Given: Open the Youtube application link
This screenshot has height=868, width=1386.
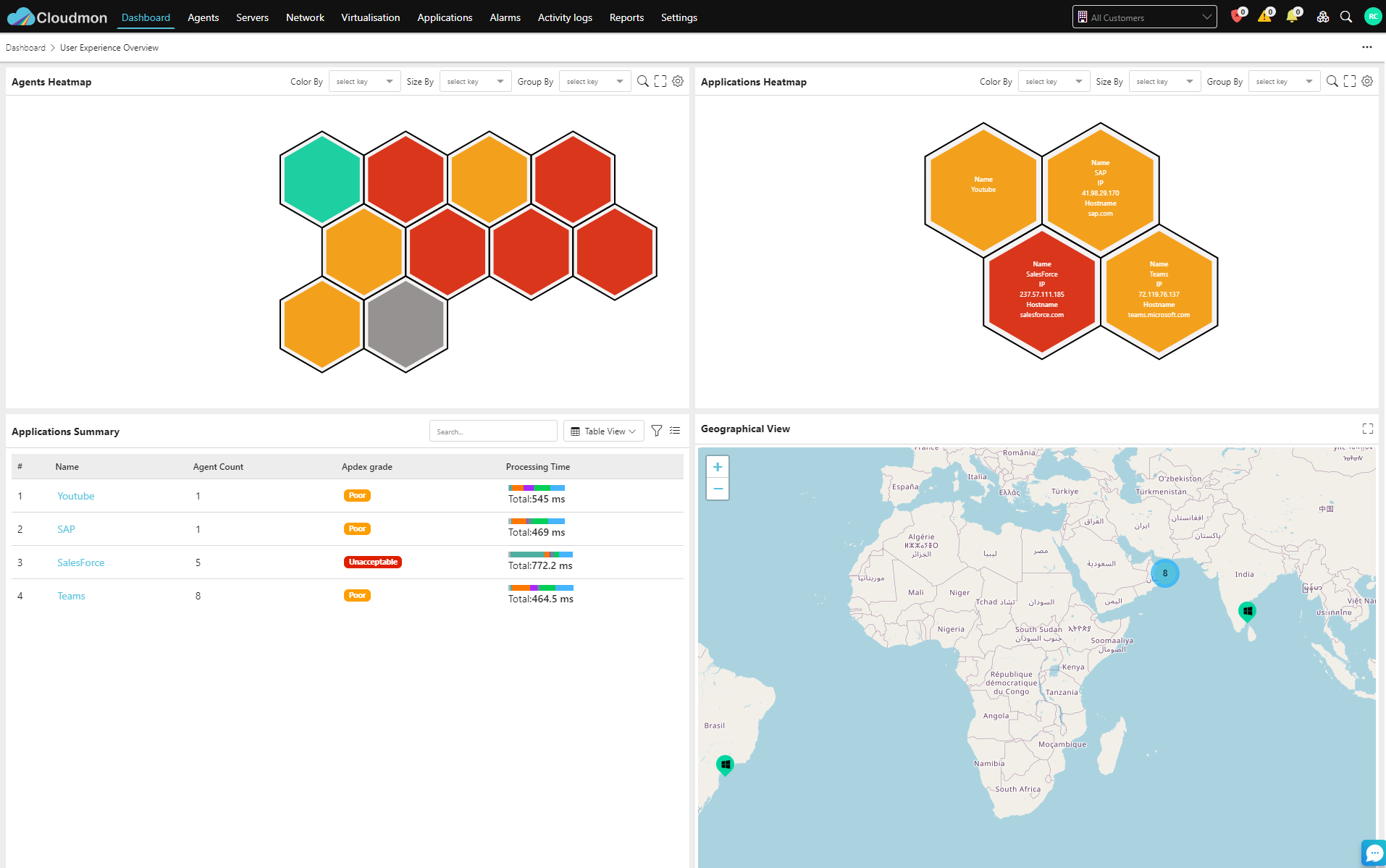Looking at the screenshot, I should (x=75, y=496).
